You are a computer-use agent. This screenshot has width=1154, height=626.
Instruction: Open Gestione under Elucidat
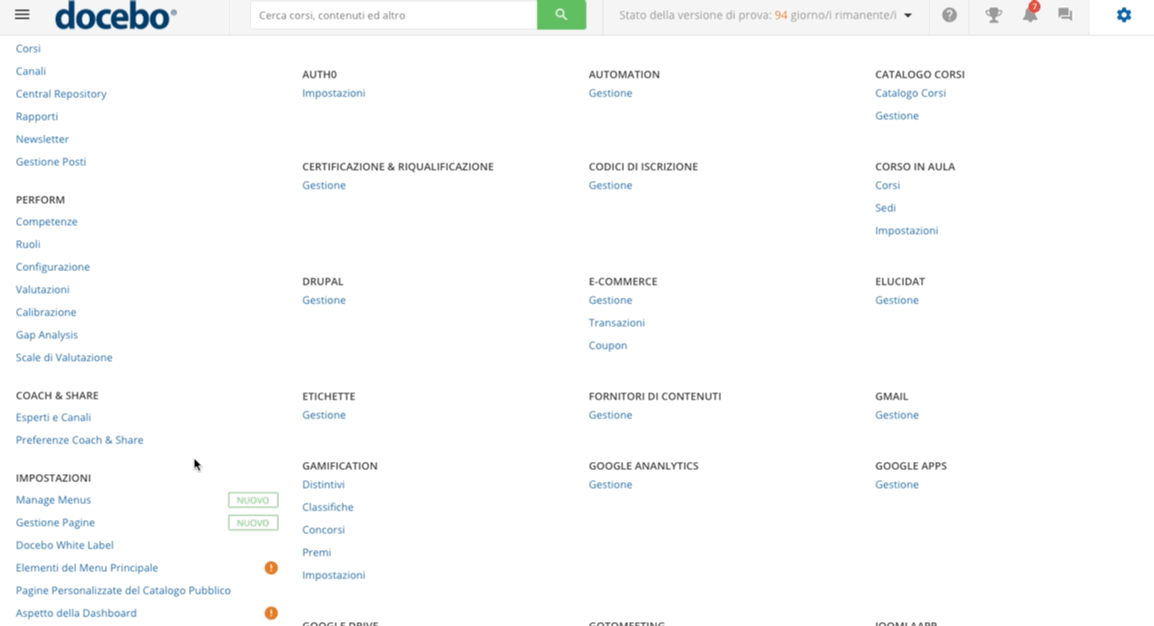896,300
